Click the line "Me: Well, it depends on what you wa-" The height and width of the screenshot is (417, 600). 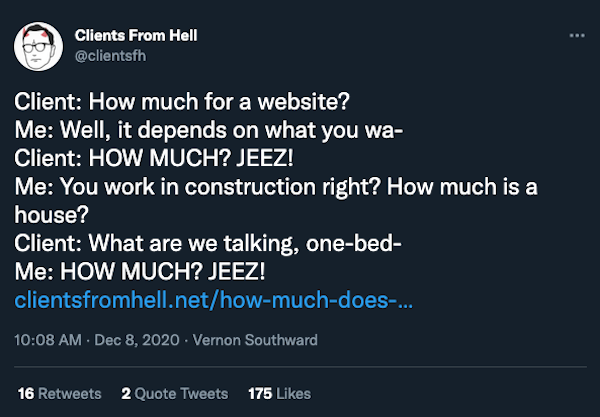click(208, 129)
